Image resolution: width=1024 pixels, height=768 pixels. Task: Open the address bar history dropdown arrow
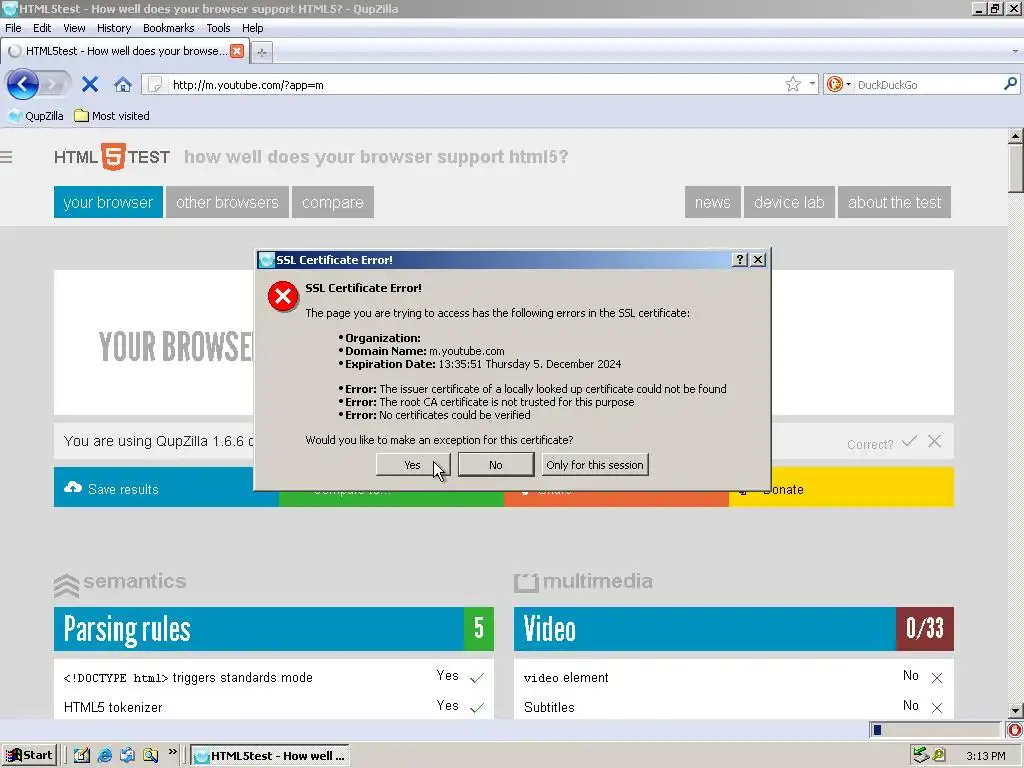coord(812,84)
